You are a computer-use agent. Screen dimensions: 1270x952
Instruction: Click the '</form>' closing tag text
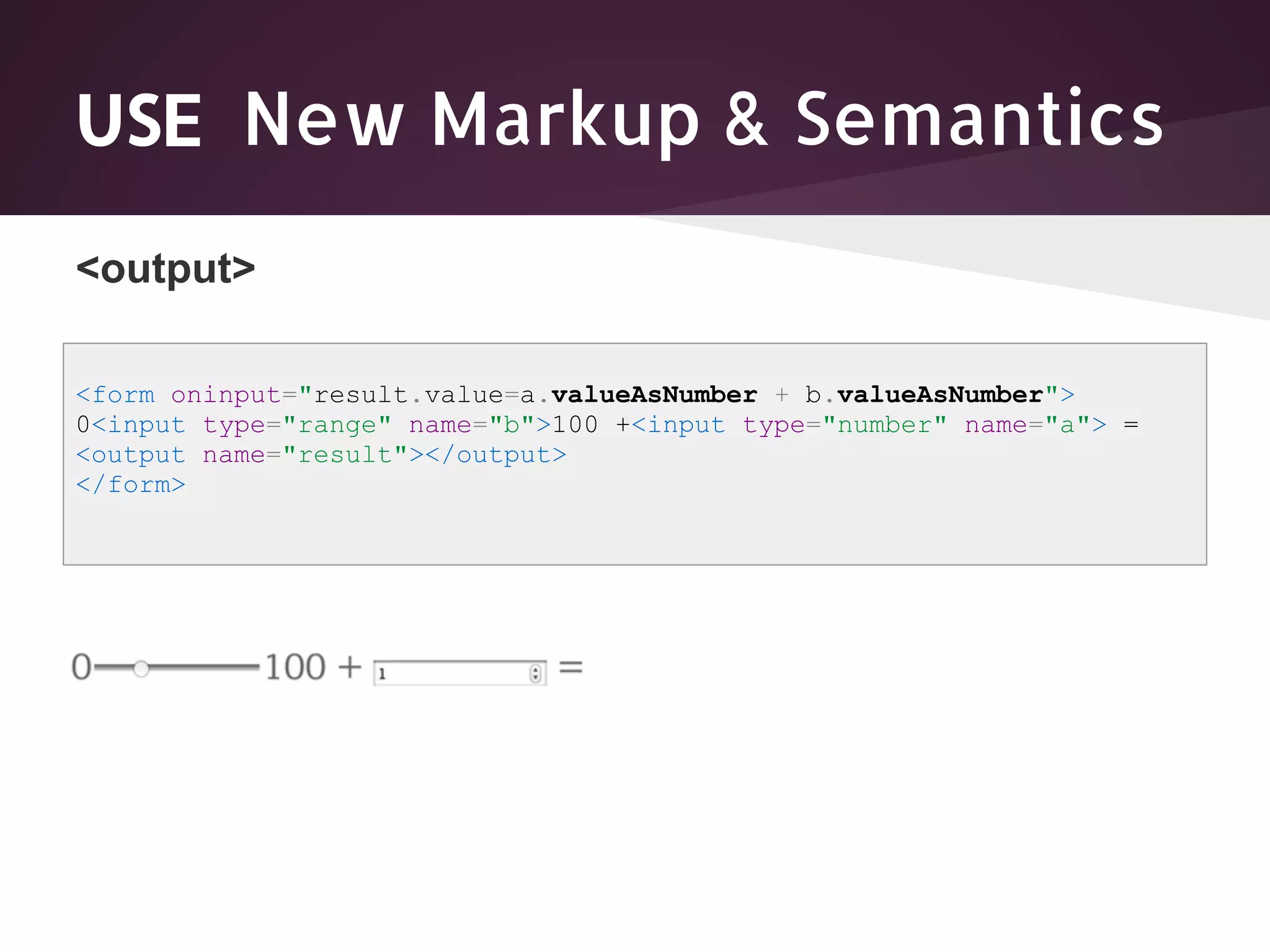[131, 485]
